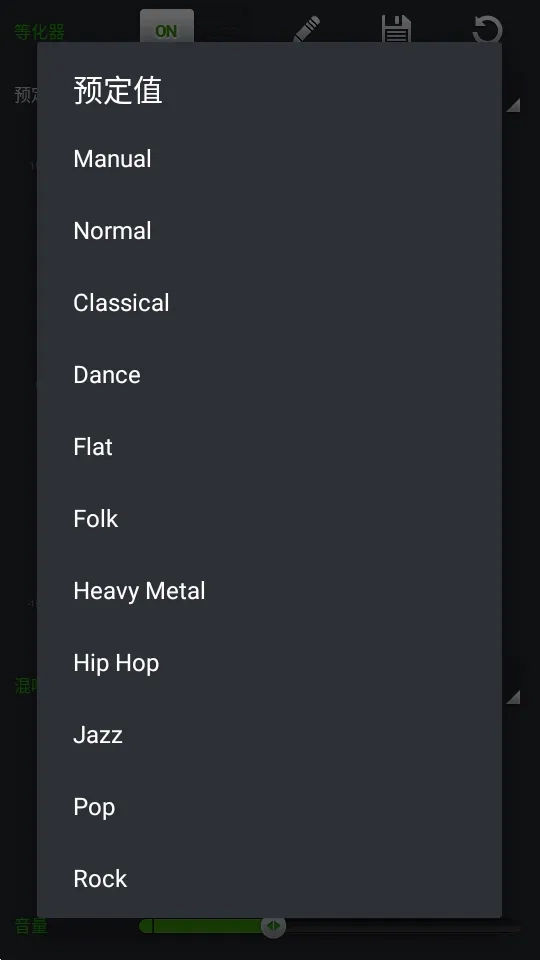Choose the Folk preset
This screenshot has height=960, width=540.
(269, 519)
